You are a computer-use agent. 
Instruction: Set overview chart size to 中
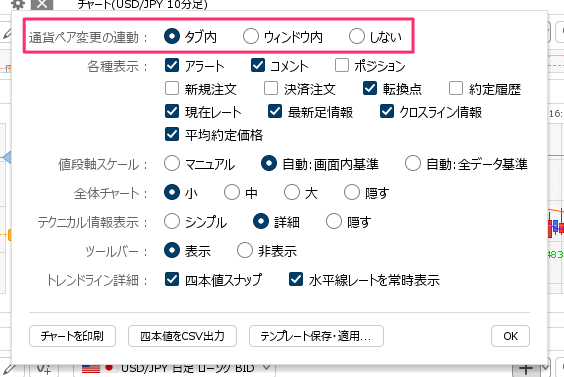(x=232, y=192)
